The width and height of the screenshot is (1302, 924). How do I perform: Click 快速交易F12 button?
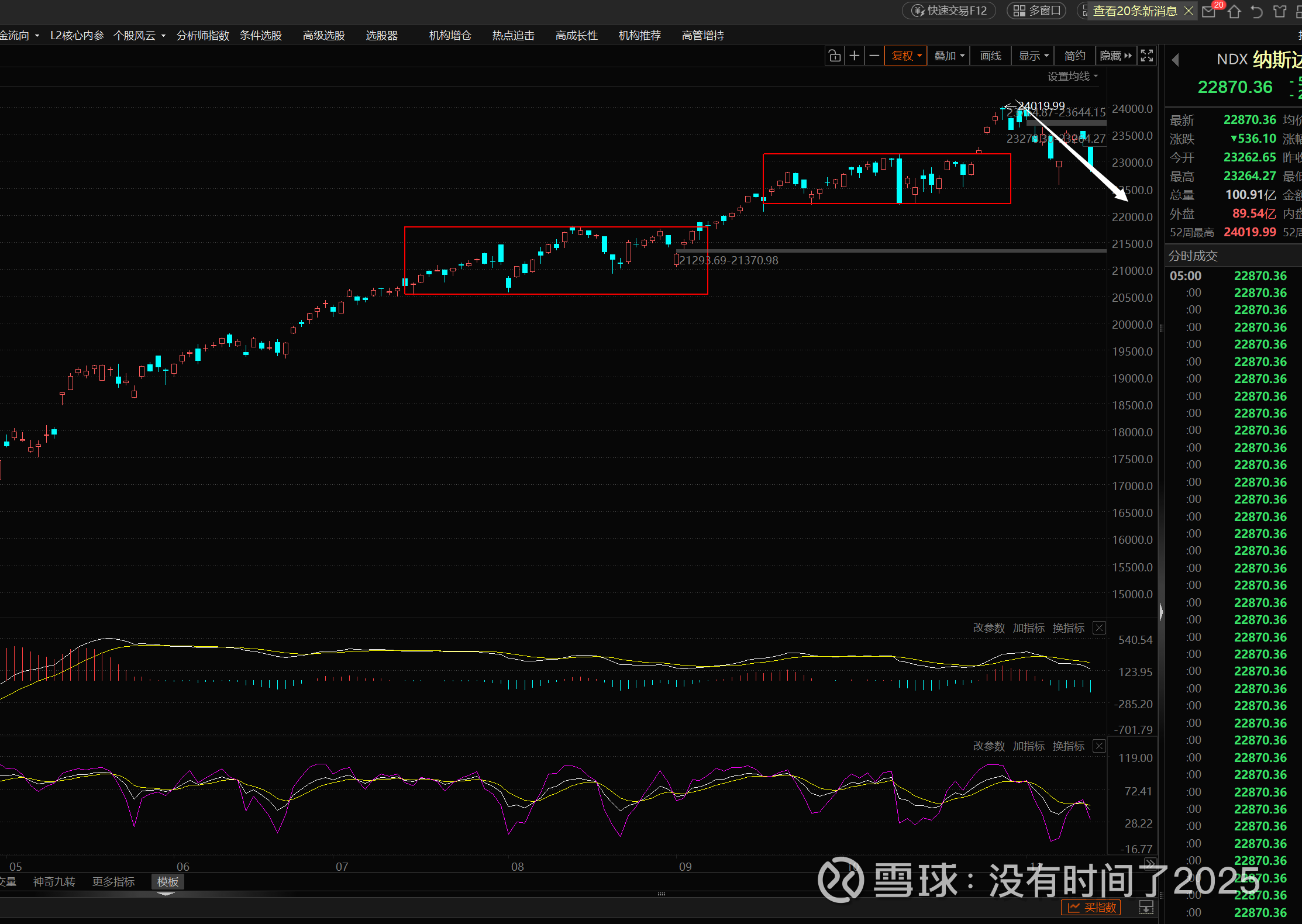(x=949, y=11)
